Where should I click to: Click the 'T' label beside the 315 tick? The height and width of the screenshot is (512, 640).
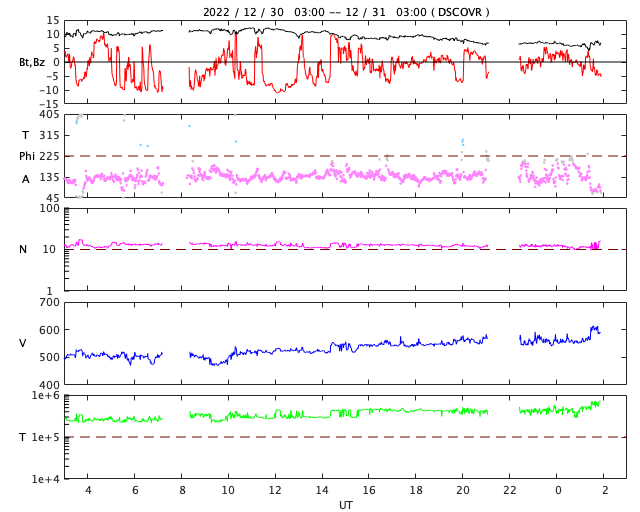point(25,135)
